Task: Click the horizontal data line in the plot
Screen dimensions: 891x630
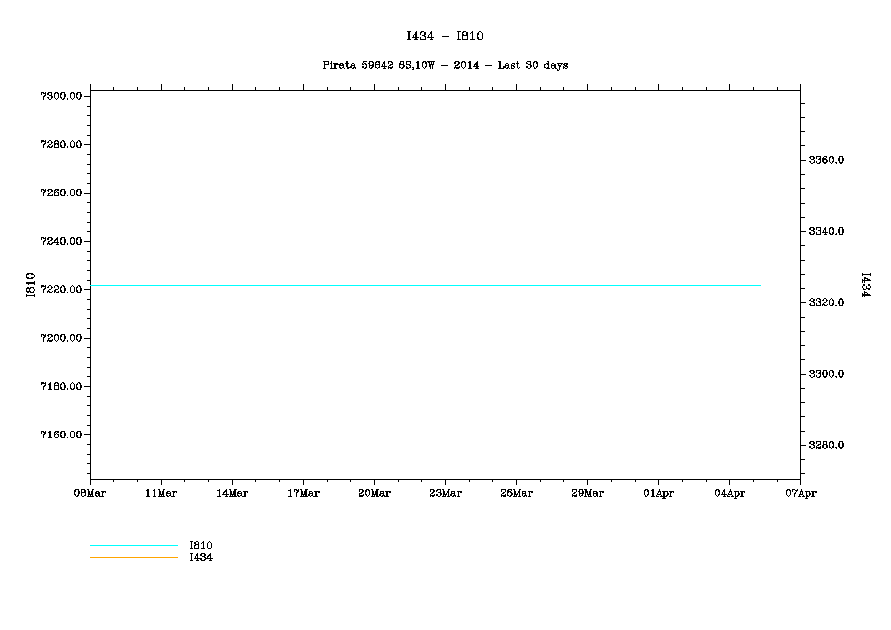Action: coord(425,286)
